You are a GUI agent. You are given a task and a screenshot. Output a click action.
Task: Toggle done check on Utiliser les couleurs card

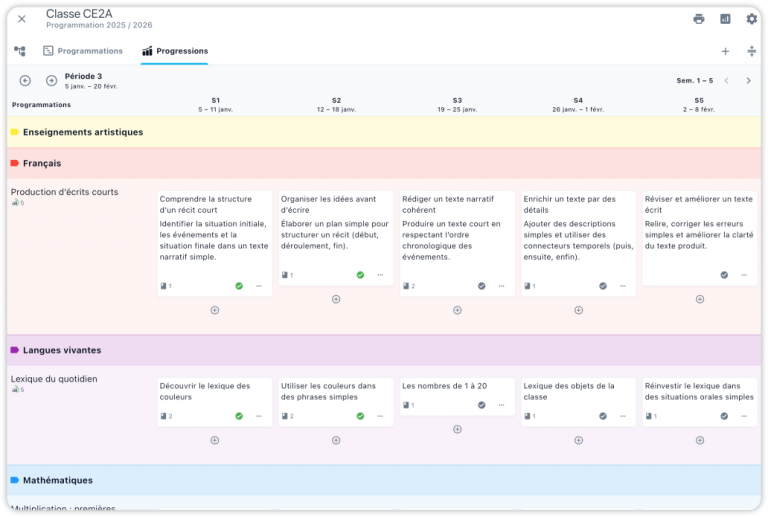[x=360, y=417]
